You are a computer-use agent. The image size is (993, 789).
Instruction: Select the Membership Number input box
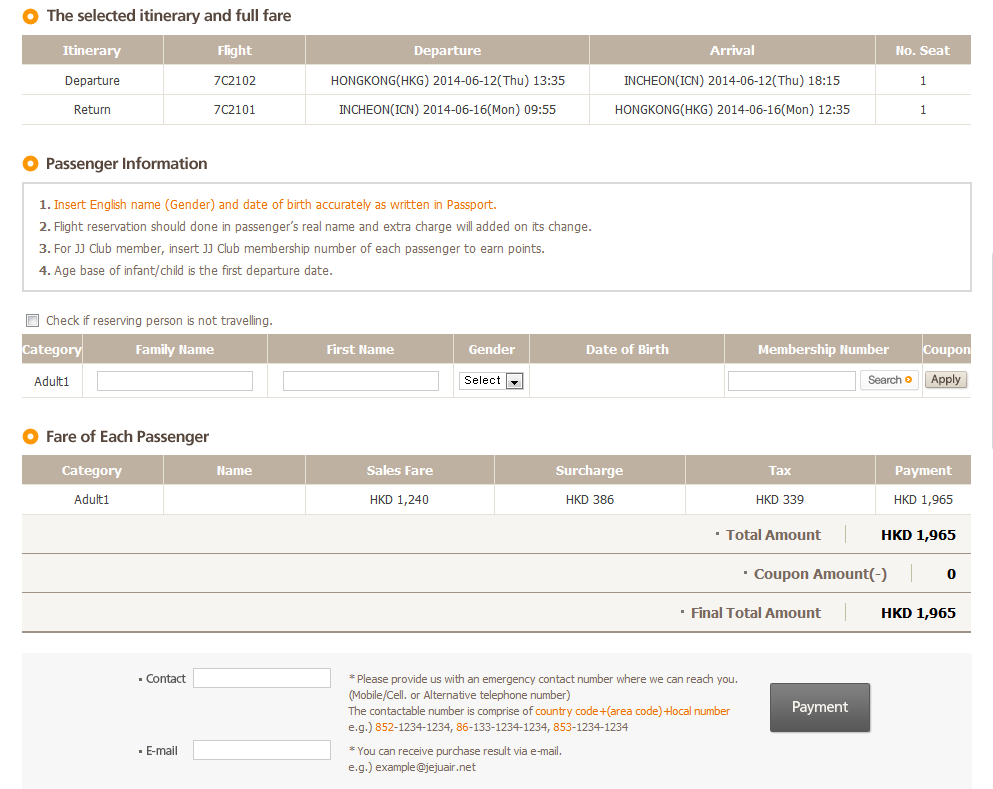tap(791, 381)
